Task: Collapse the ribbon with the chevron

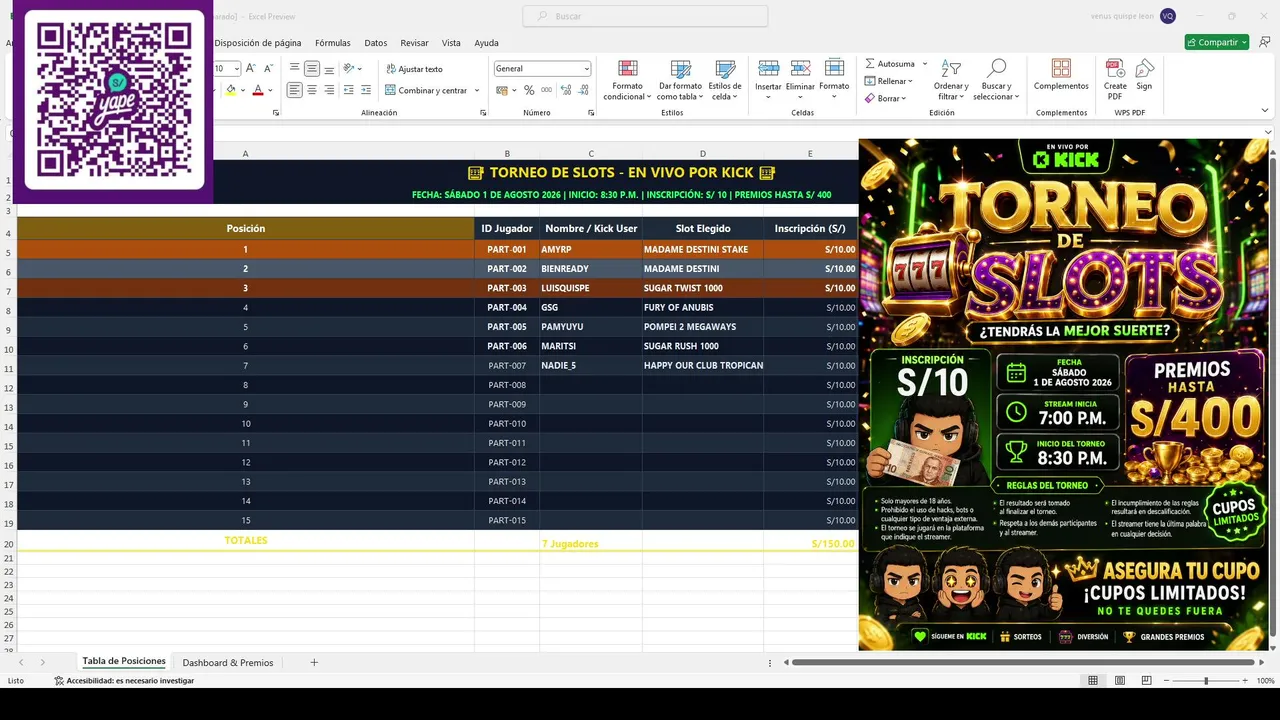Action: [x=1264, y=112]
